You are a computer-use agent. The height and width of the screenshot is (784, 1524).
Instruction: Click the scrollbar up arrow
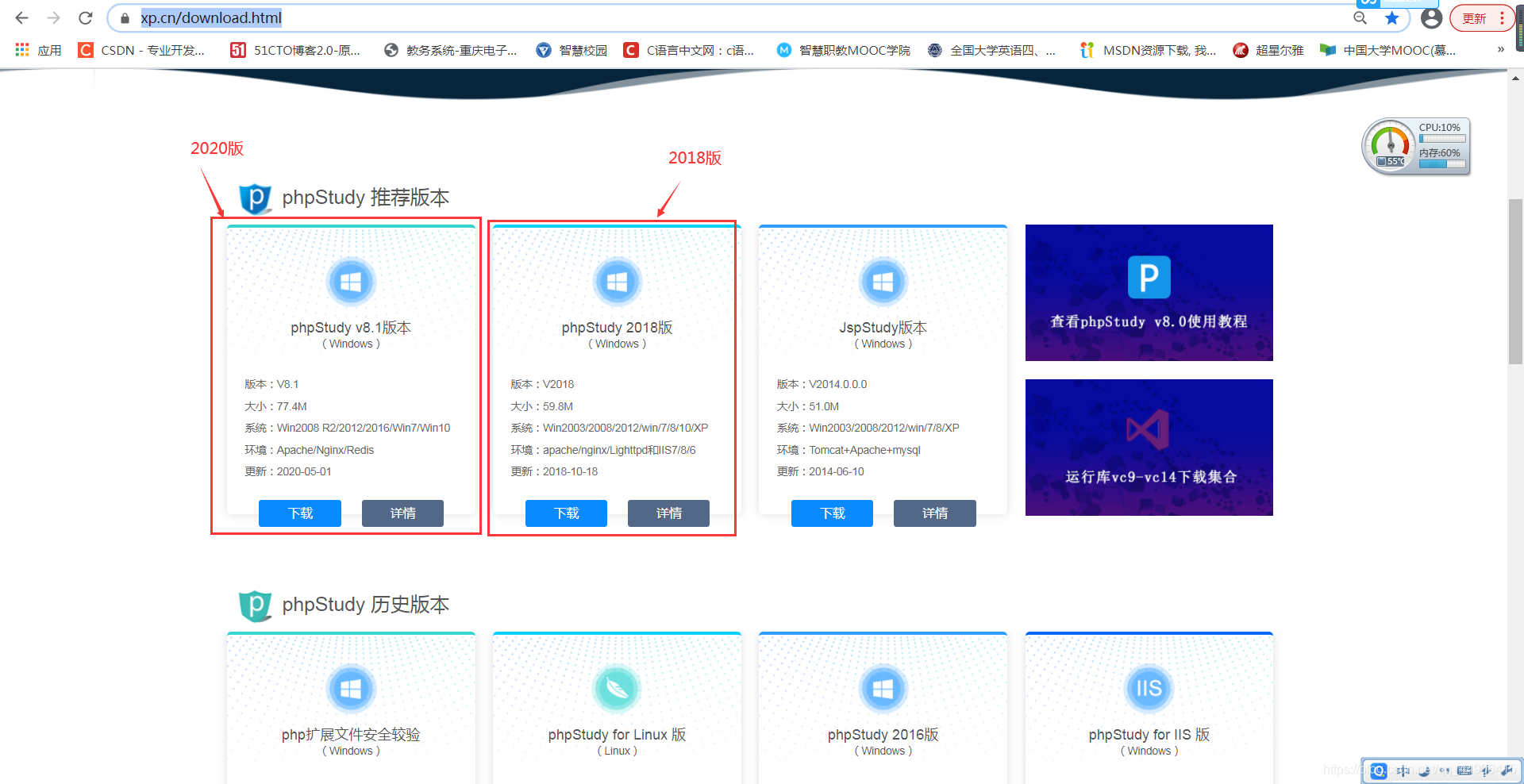(1515, 78)
